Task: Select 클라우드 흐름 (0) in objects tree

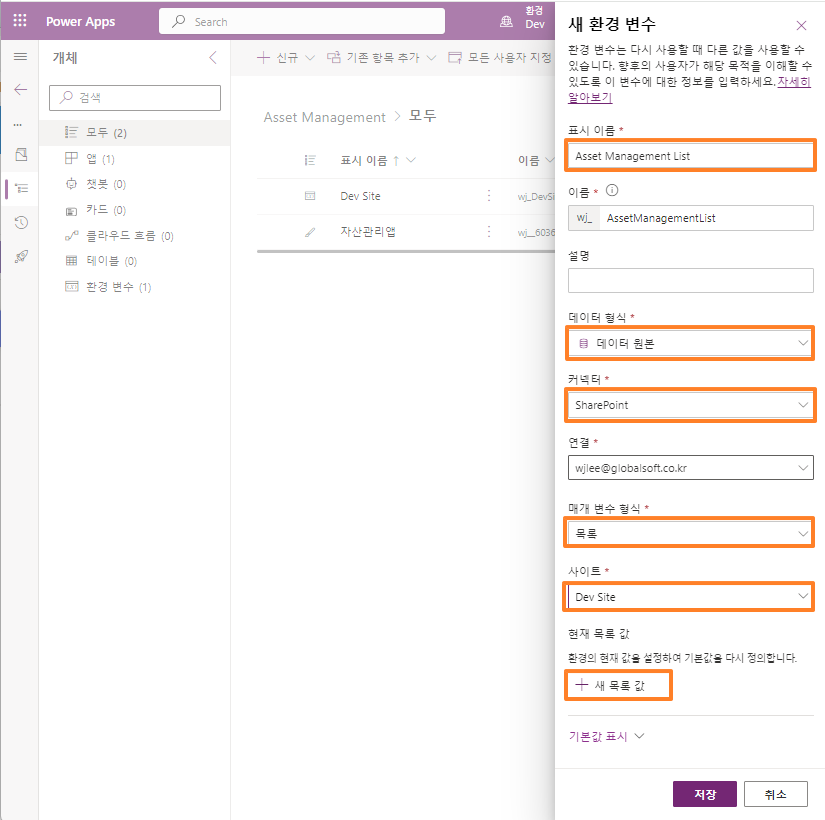Action: coord(134,236)
